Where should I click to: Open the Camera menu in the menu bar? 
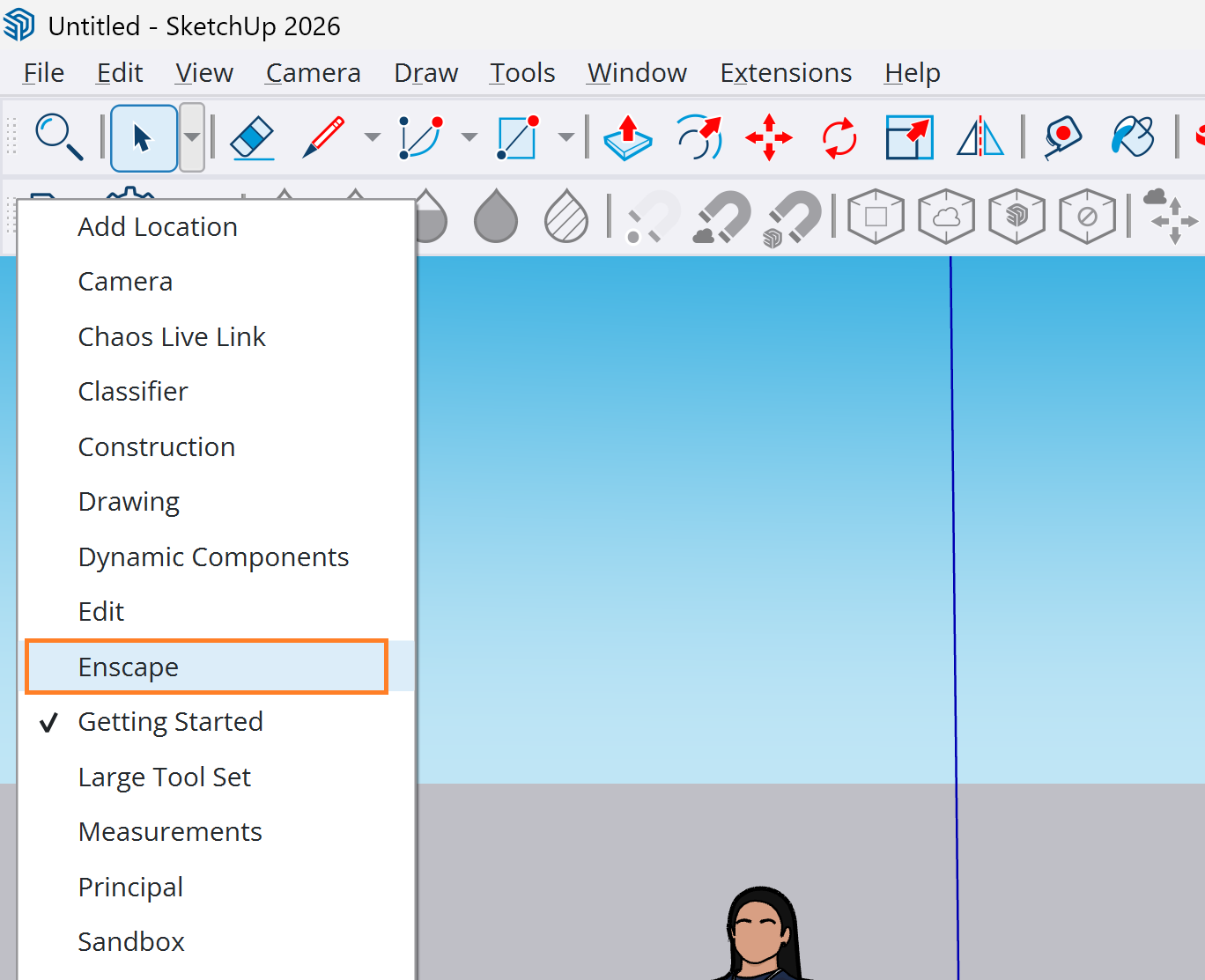tap(314, 73)
